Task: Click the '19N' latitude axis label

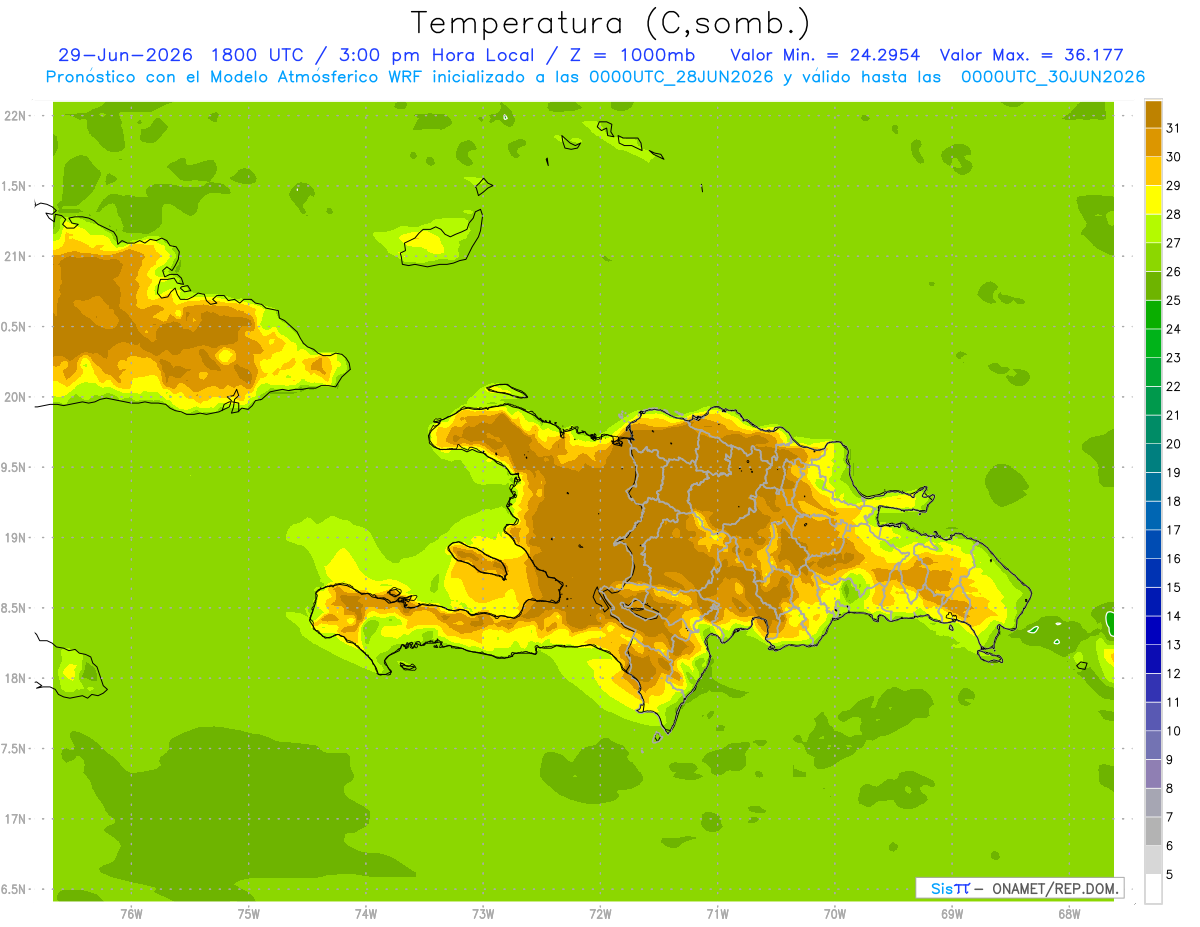Action: click(15, 538)
